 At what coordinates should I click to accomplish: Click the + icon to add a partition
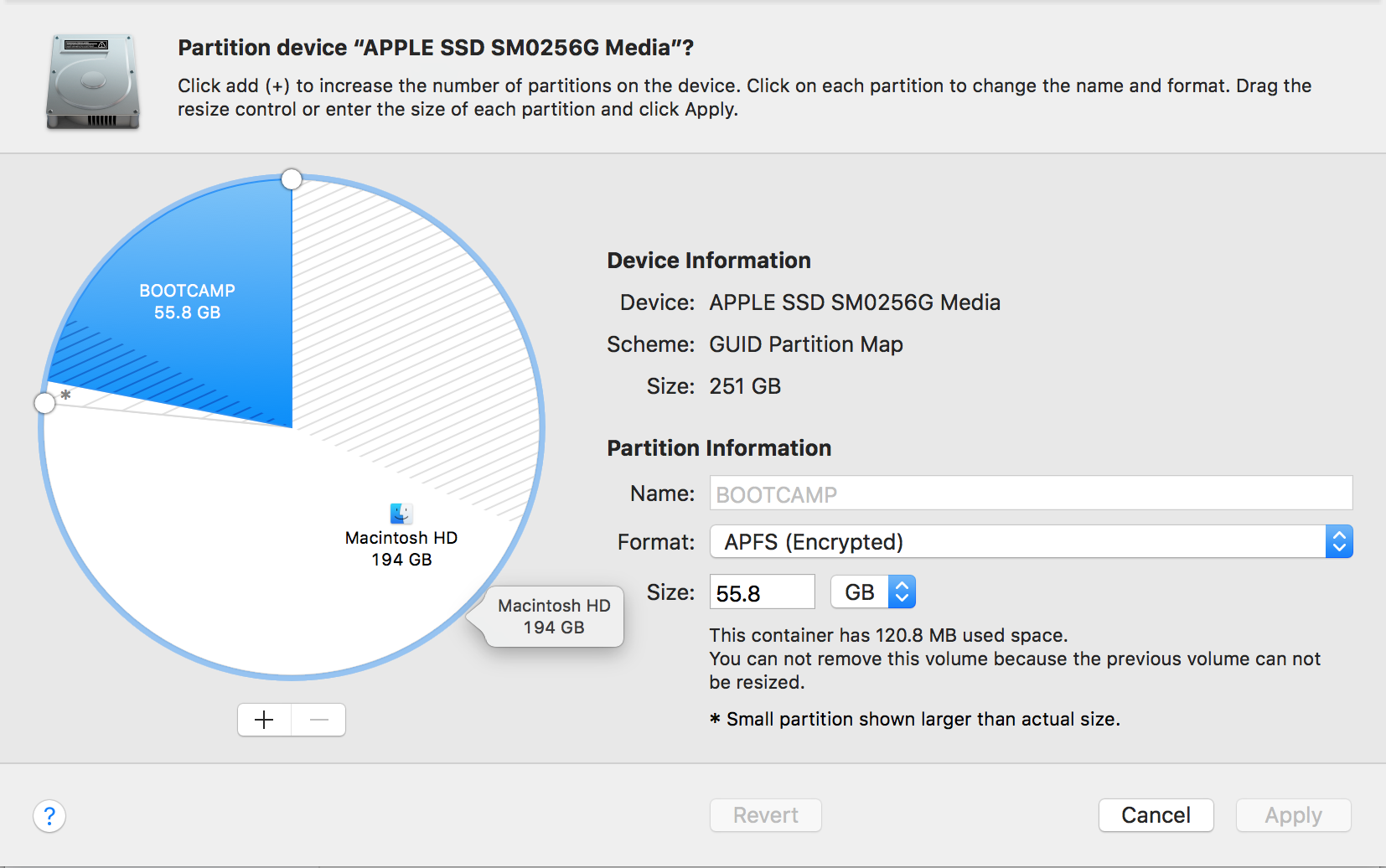coord(264,719)
